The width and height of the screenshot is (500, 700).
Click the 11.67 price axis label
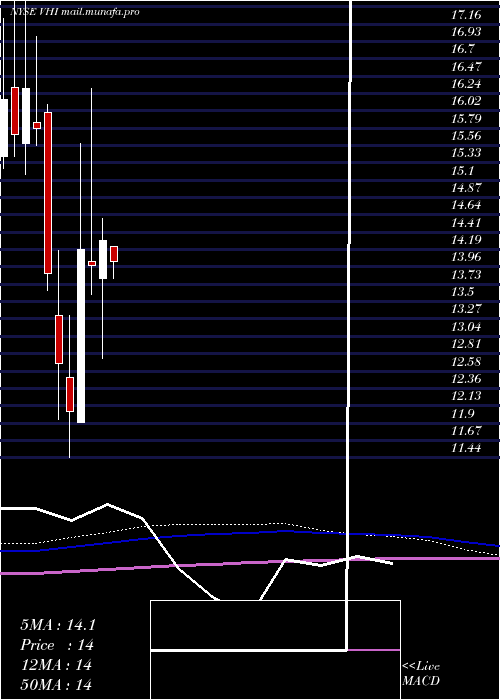(466, 430)
